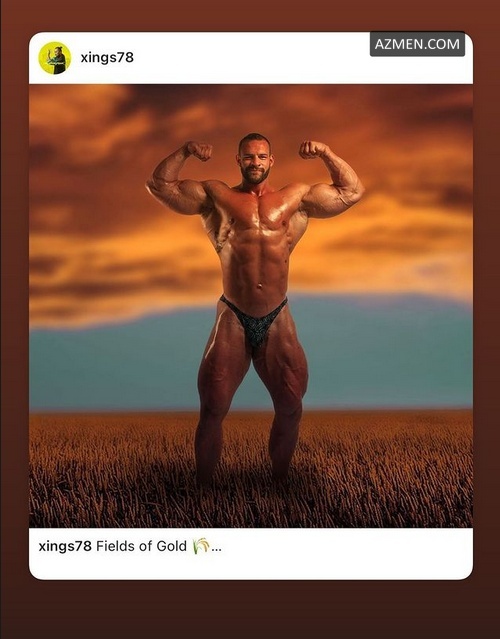Tap the brown story background below the card
This screenshot has height=639, width=500.
[x=250, y=609]
